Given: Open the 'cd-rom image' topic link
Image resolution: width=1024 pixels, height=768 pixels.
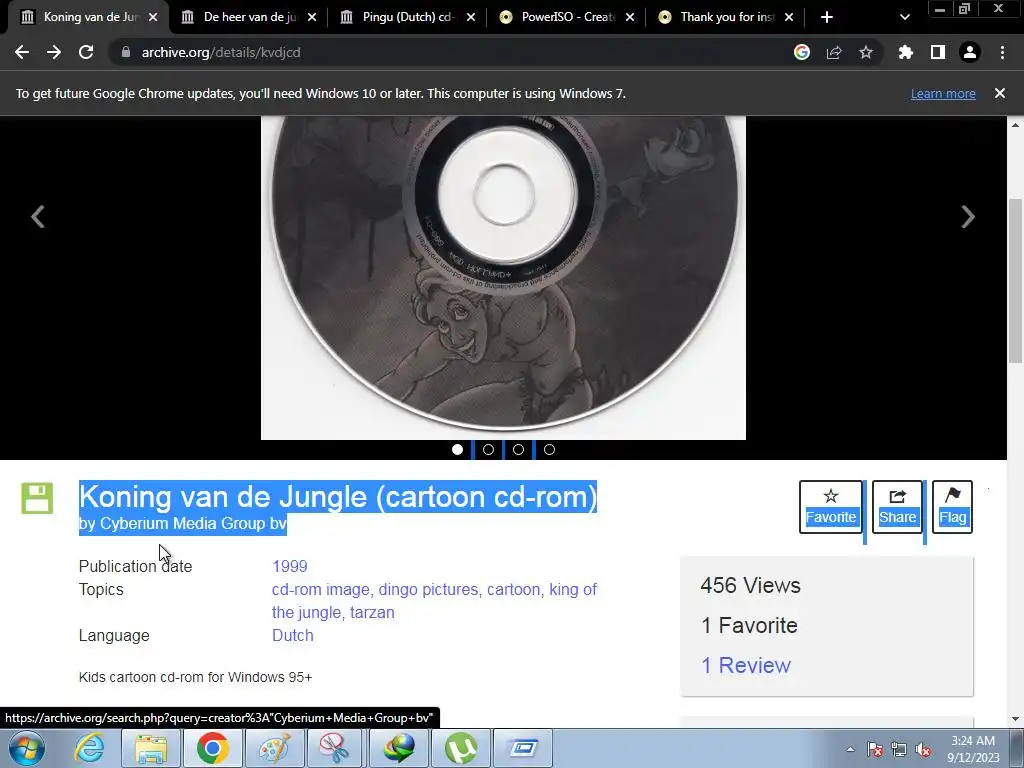Looking at the screenshot, I should click(320, 590).
